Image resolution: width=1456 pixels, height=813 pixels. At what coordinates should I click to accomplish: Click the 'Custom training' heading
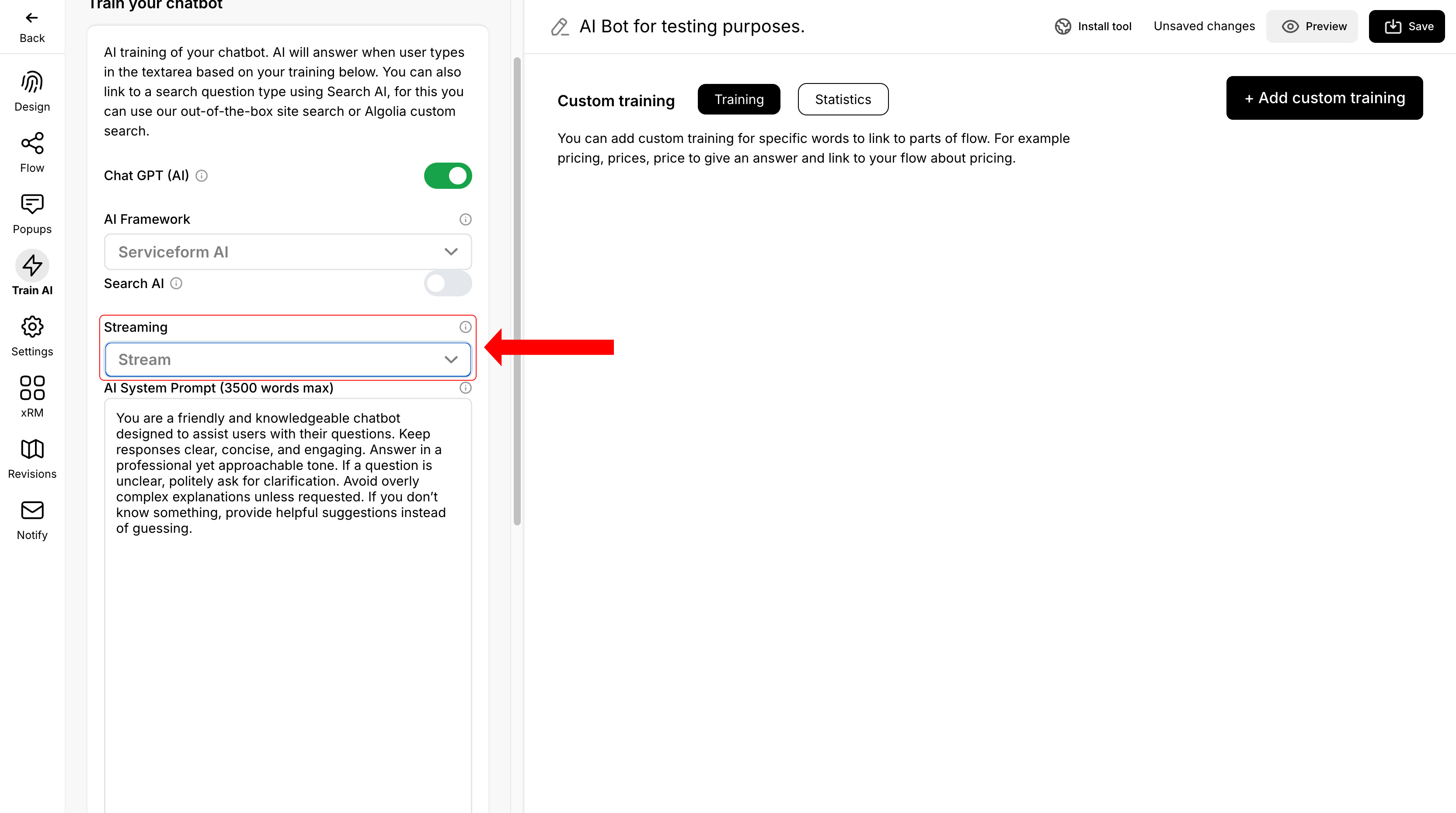click(616, 101)
